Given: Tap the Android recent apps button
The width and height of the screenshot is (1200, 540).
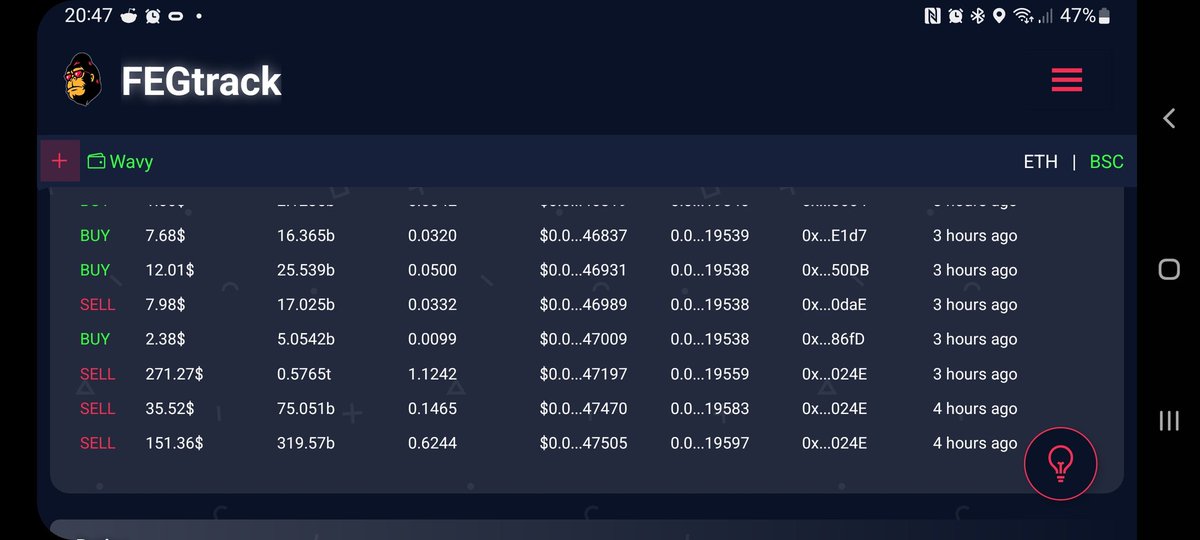Looking at the screenshot, I should pyautogui.click(x=1169, y=420).
